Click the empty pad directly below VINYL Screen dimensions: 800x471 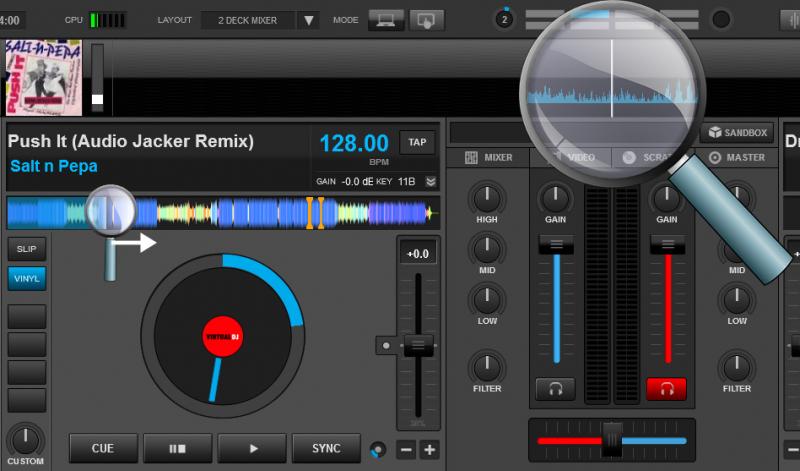tap(27, 316)
